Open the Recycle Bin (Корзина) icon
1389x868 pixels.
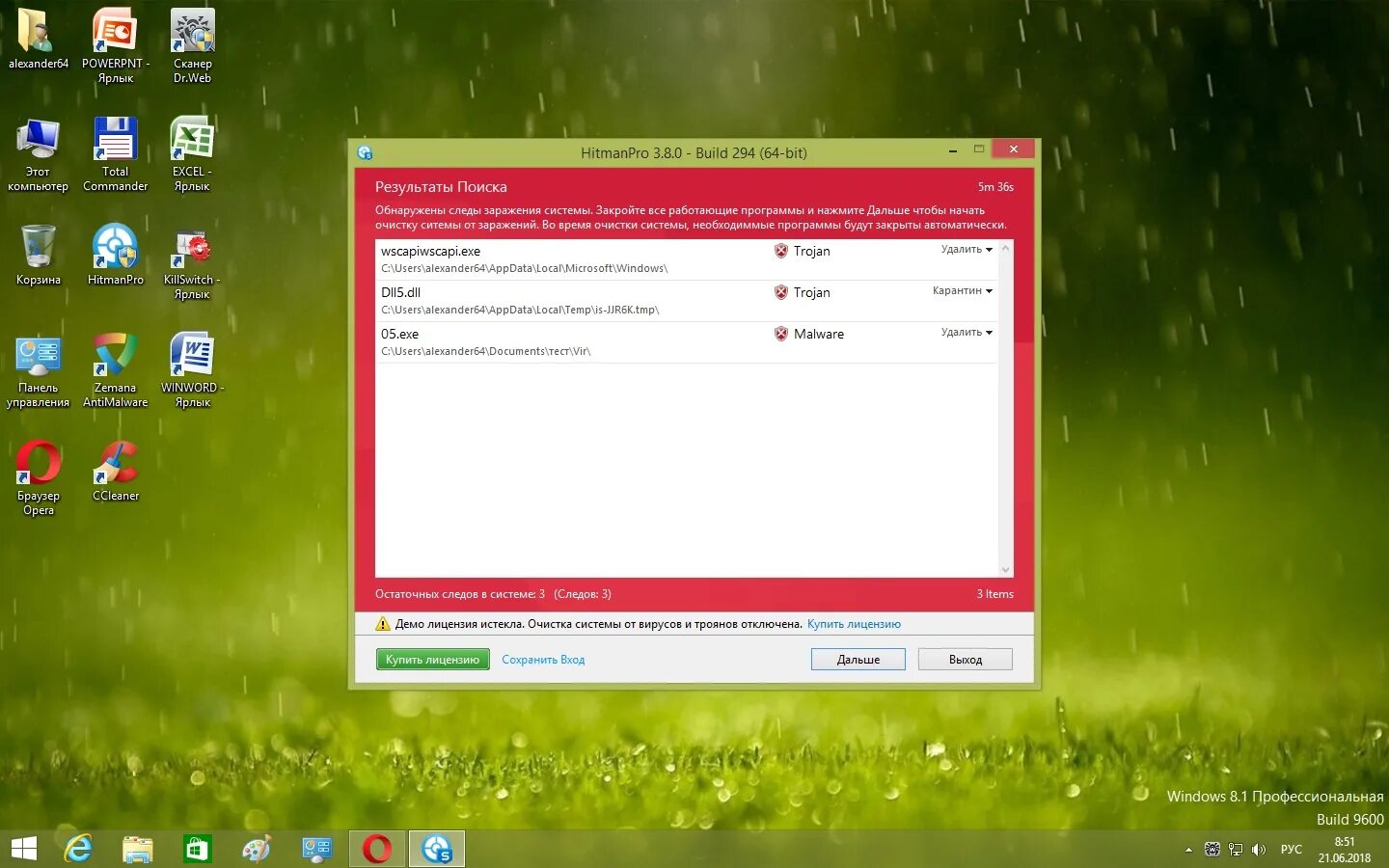pos(38,247)
